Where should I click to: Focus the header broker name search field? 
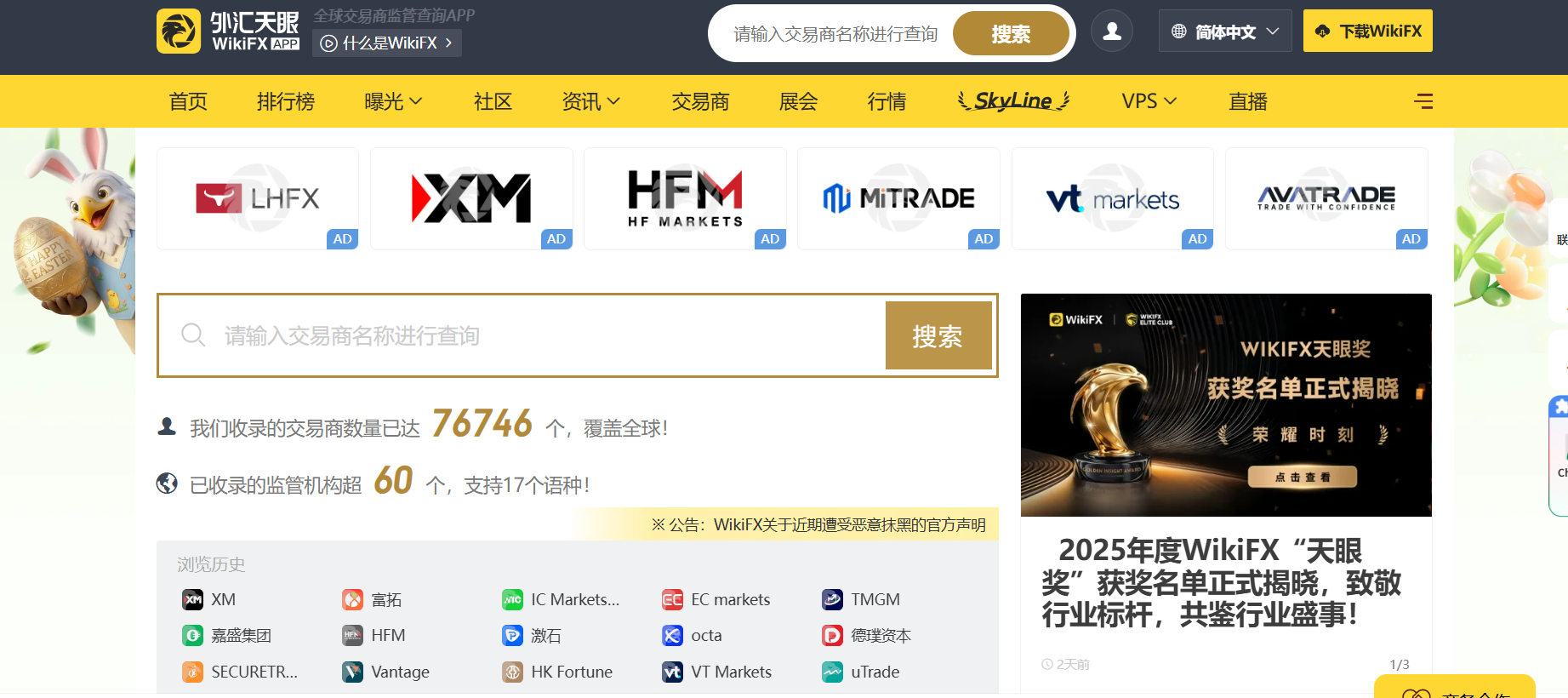(x=835, y=34)
